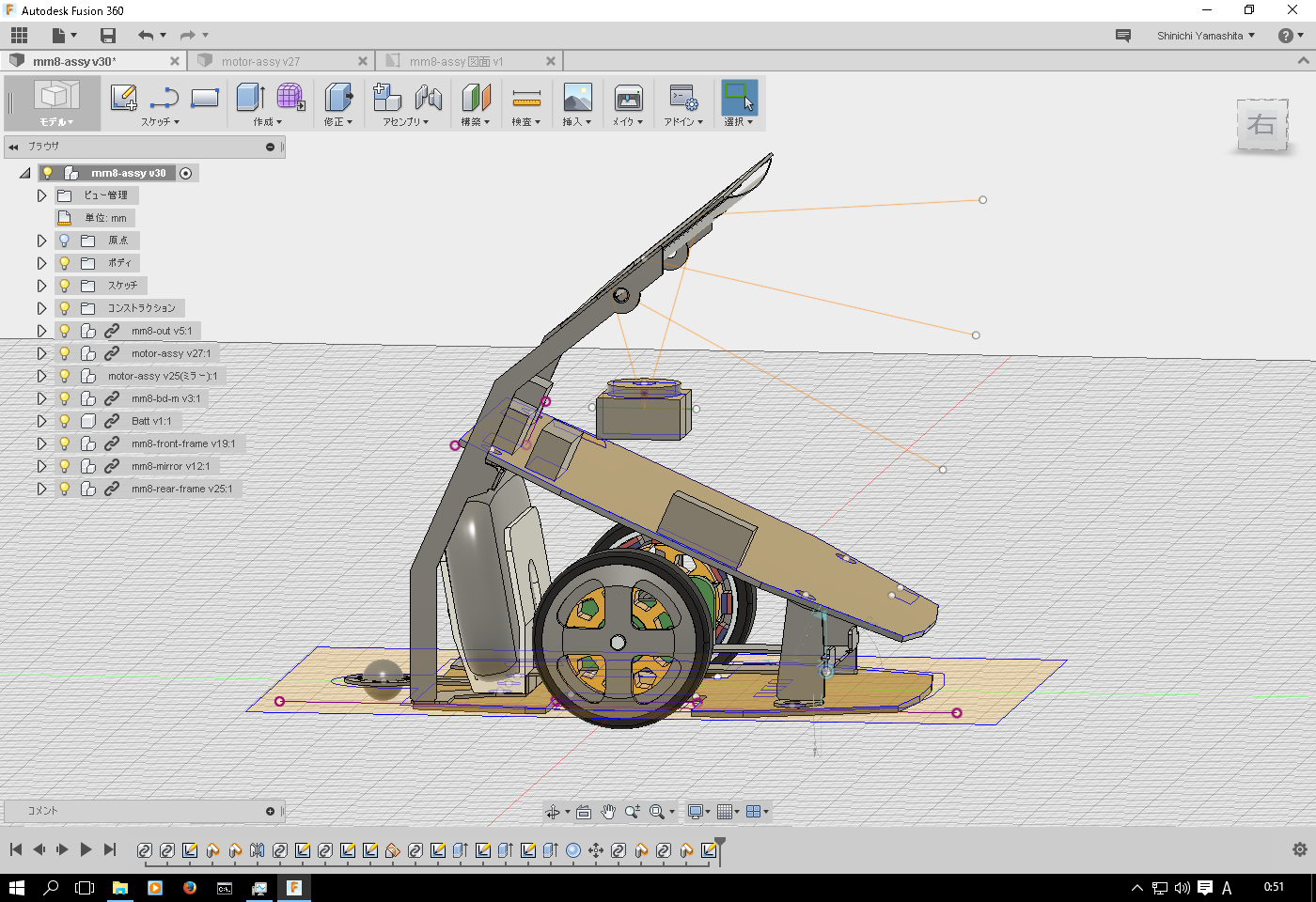The height and width of the screenshot is (902, 1316).
Task: Activate the Select tool icon
Action: [x=739, y=97]
